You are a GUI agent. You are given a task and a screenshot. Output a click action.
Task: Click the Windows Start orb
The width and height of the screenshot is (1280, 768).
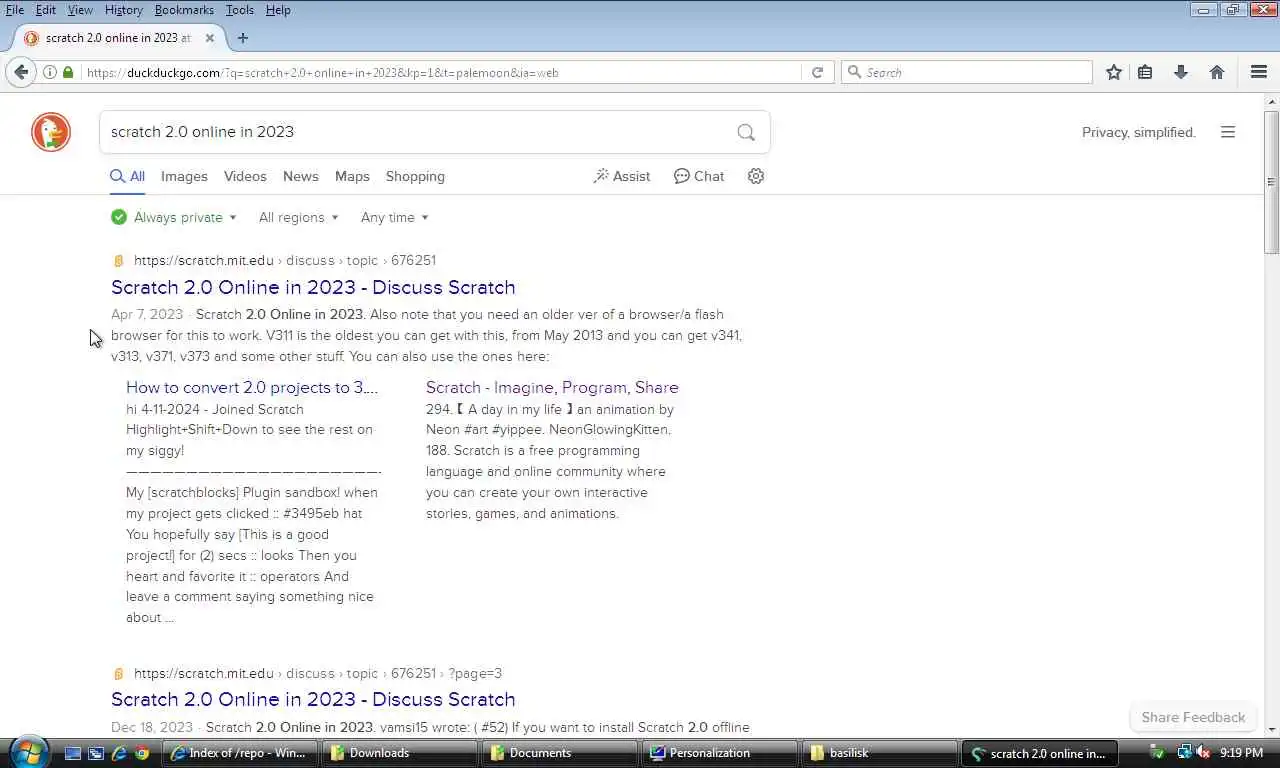click(27, 751)
